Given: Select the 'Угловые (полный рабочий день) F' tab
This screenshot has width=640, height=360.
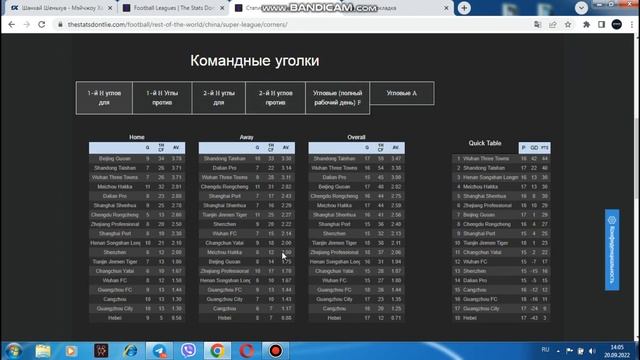Looking at the screenshot, I should (x=338, y=98).
